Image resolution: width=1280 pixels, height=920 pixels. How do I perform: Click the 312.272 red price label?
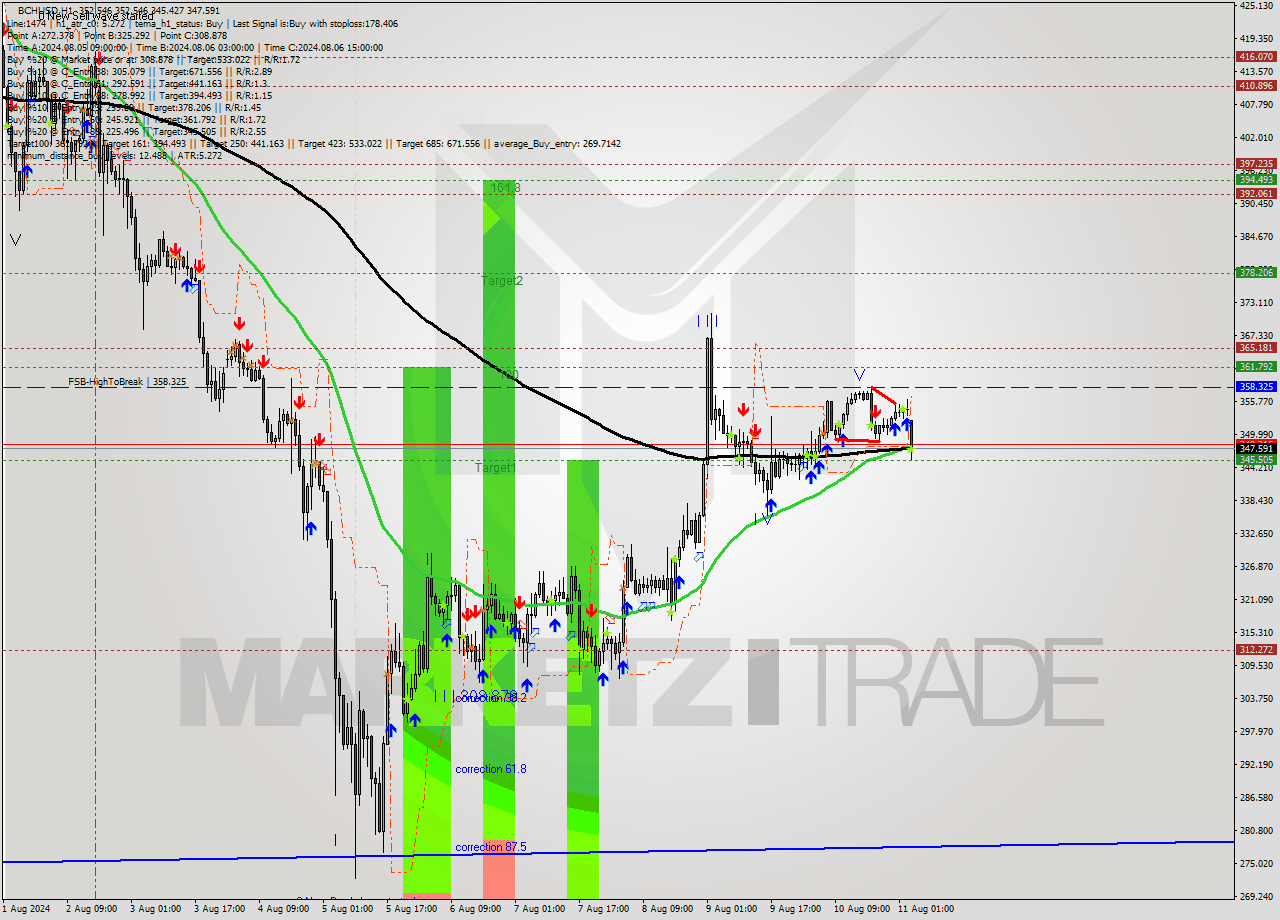coord(1255,649)
